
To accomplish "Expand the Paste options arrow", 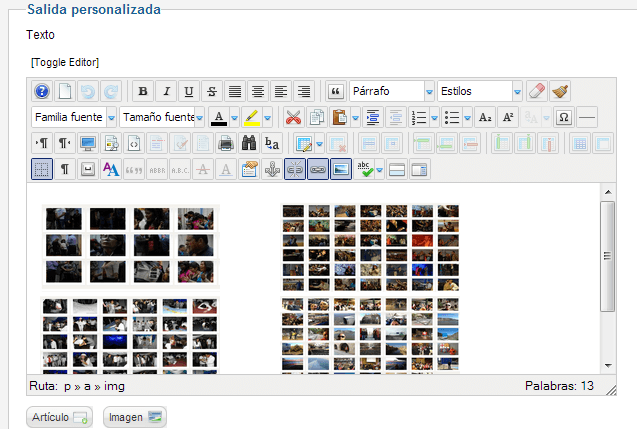I will click(x=355, y=117).
